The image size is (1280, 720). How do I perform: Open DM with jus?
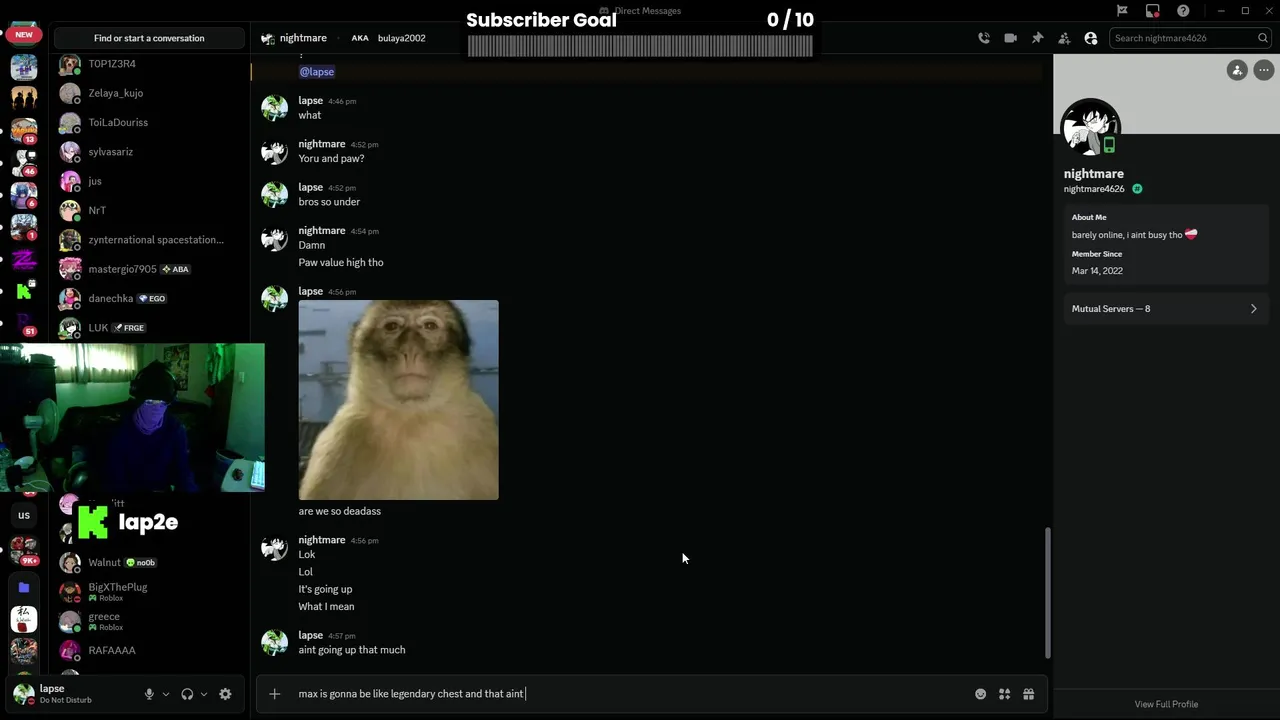pos(149,181)
